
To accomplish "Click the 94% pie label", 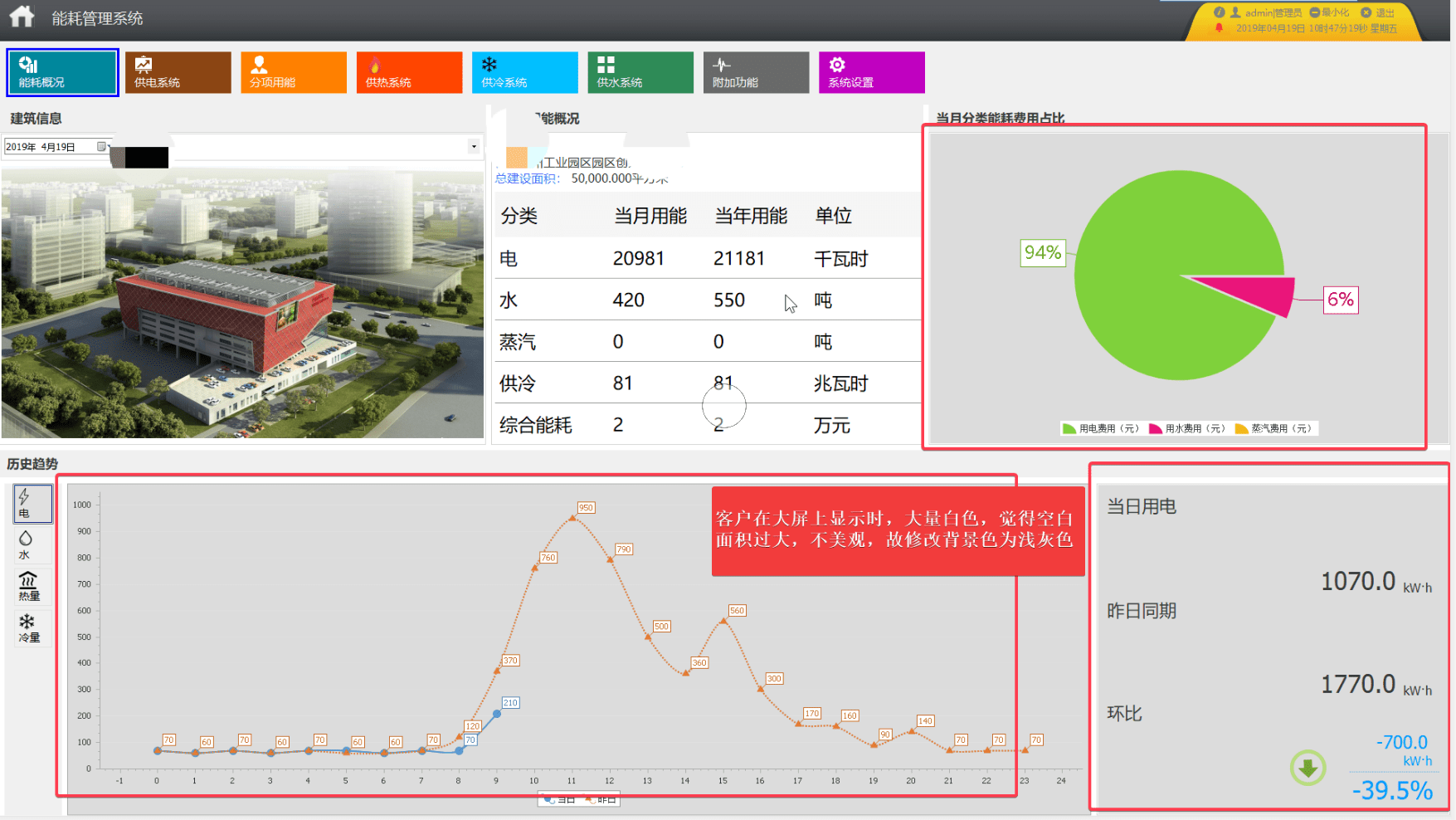I will [x=1043, y=252].
